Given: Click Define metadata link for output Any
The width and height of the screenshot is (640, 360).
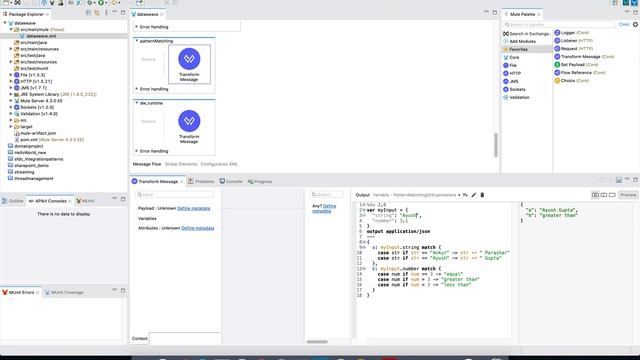Looking at the screenshot, I should click(x=324, y=209).
